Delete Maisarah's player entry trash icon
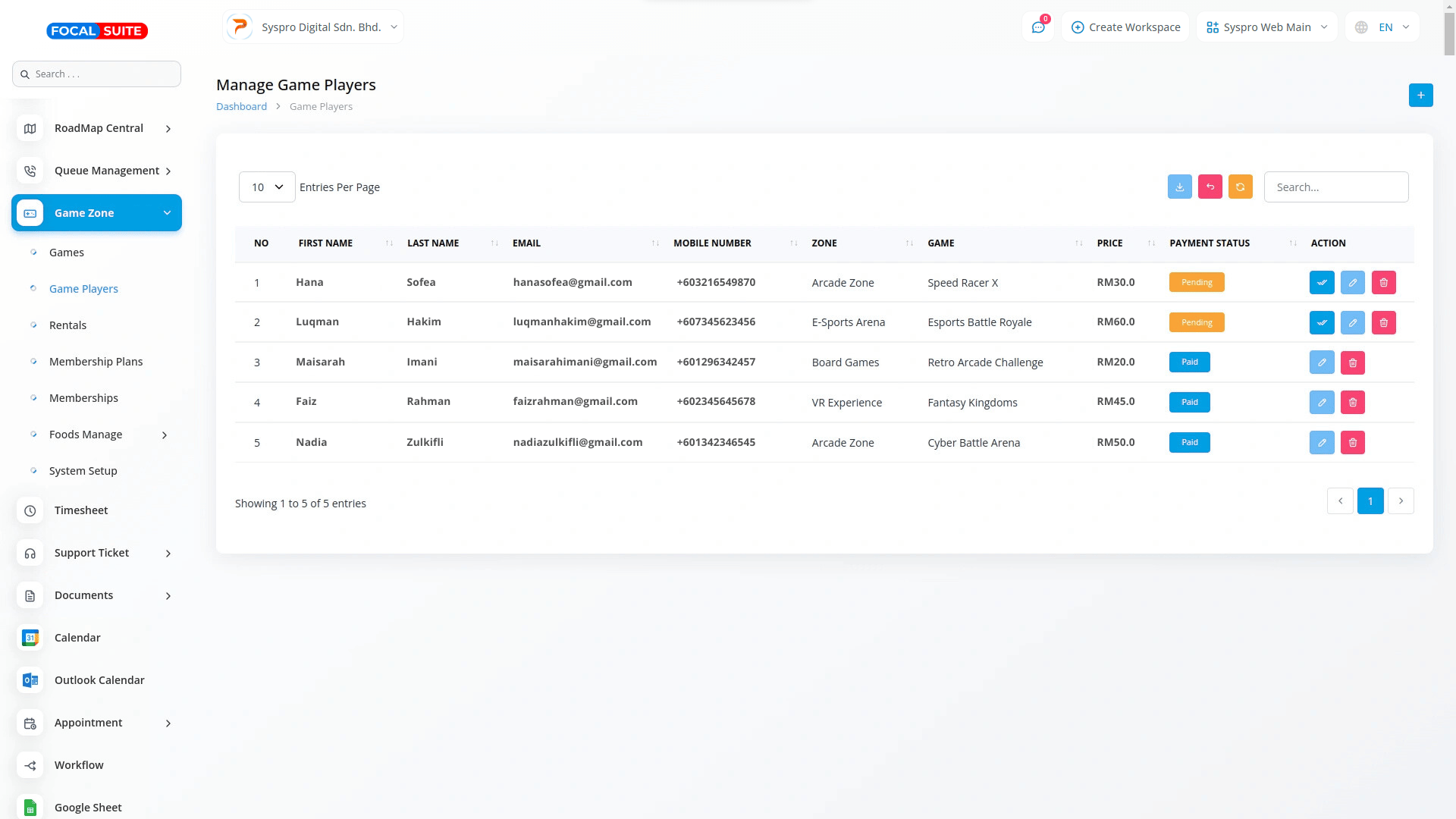The image size is (1456, 819). 1352,362
